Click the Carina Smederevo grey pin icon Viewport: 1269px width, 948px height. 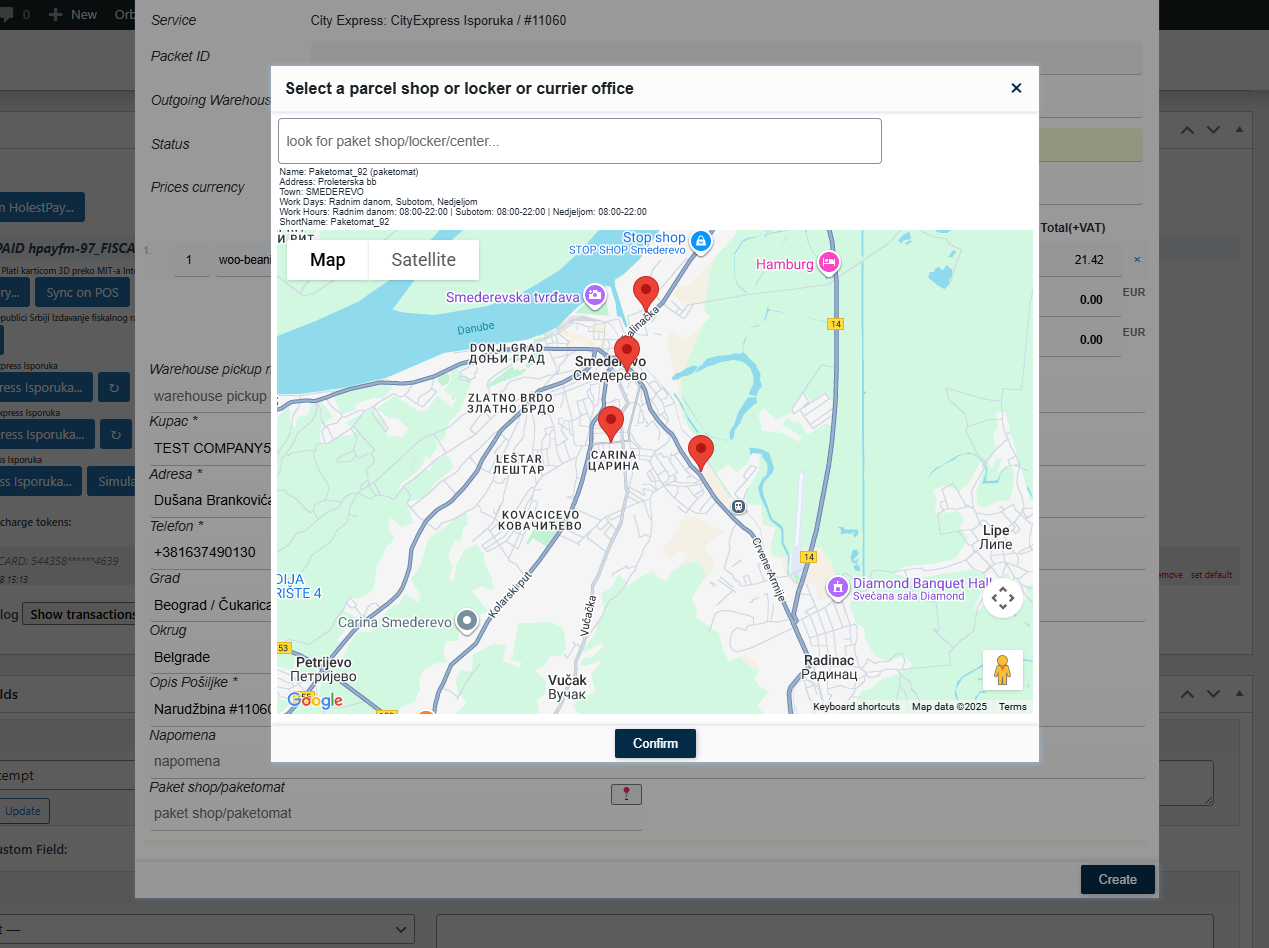coord(466,621)
